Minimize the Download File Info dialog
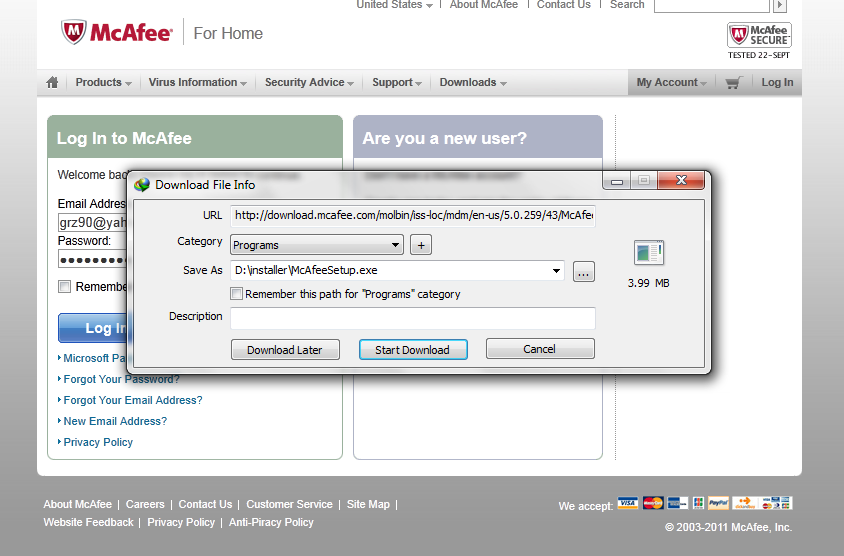844x556 pixels. (x=617, y=181)
